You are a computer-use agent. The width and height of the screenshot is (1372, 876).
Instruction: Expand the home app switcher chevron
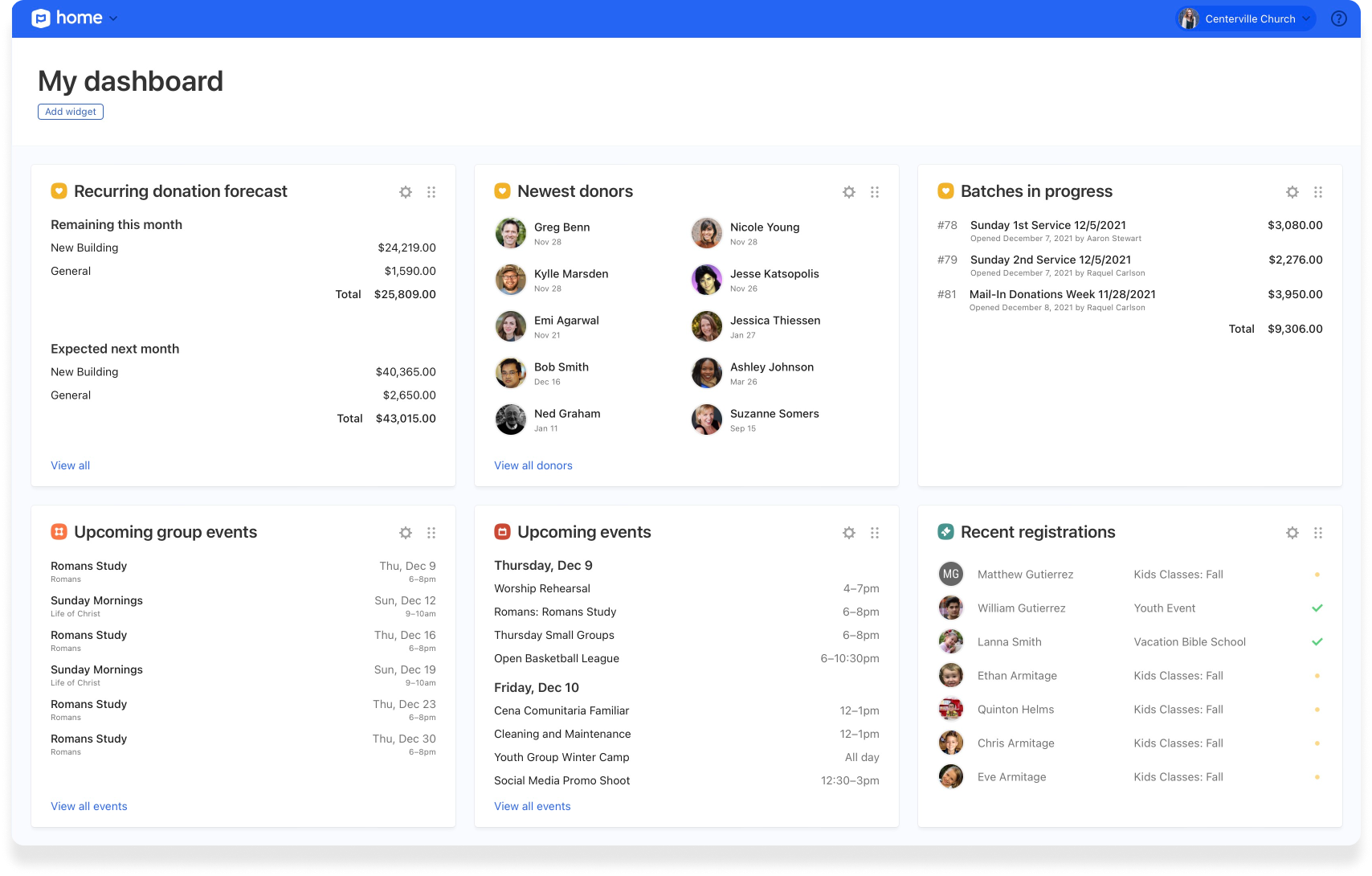[113, 18]
